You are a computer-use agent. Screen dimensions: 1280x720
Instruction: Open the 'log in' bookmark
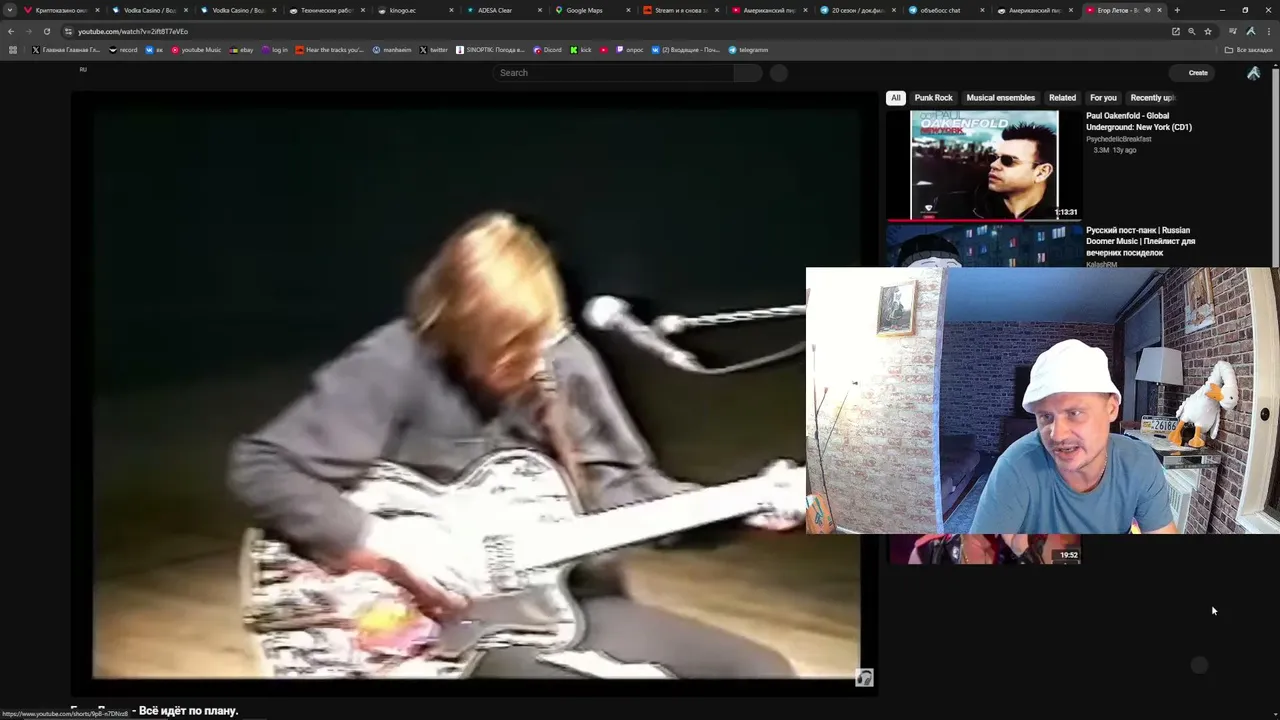[274, 49]
